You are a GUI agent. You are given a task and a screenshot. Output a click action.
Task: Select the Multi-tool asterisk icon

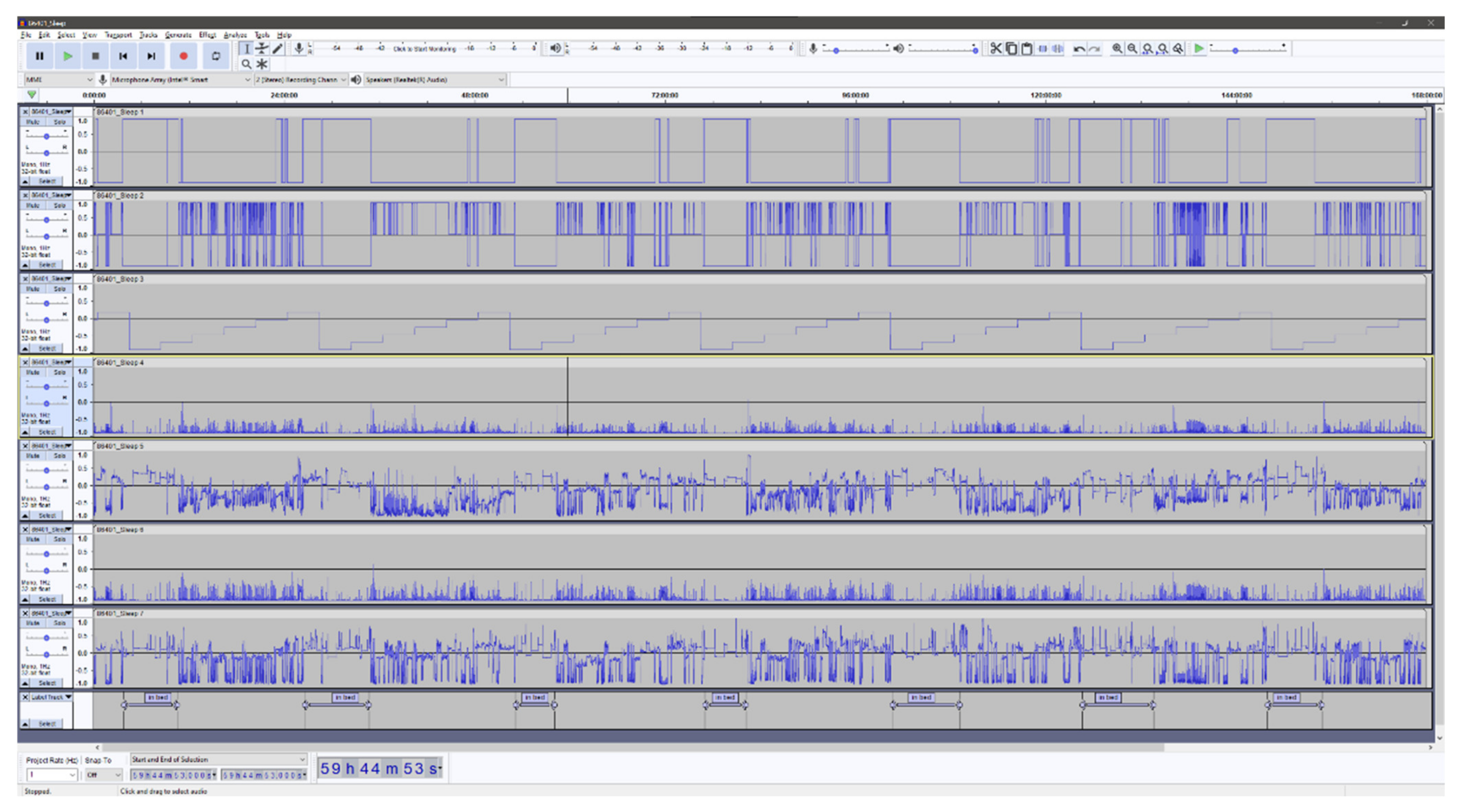pos(262,64)
